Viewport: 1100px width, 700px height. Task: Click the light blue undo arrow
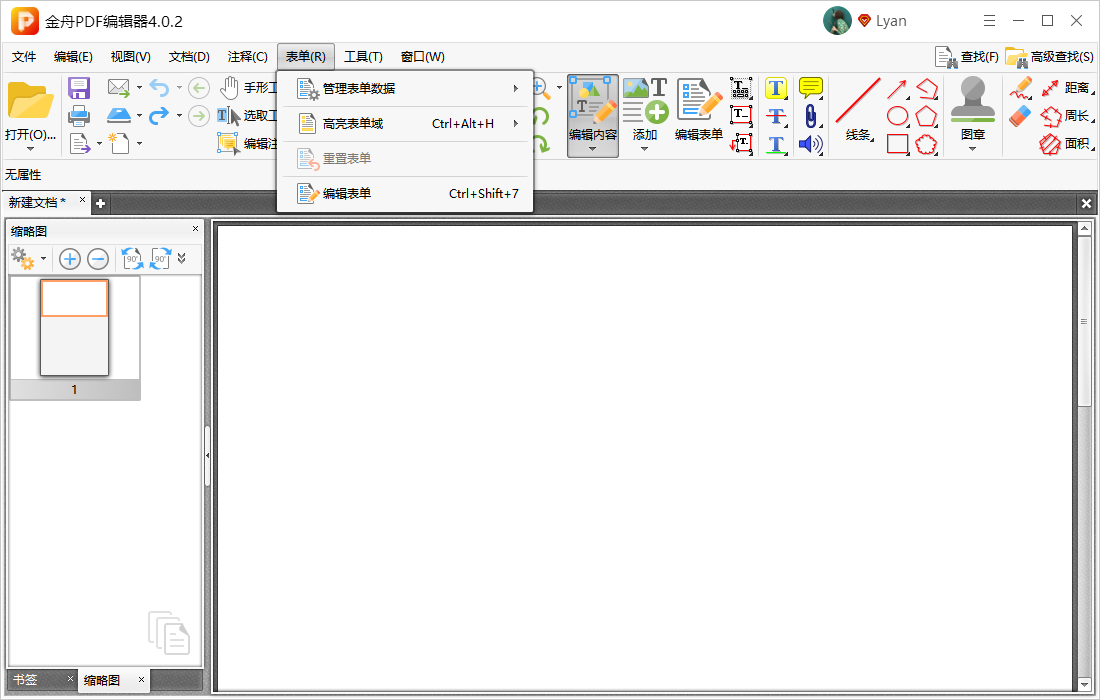click(159, 88)
